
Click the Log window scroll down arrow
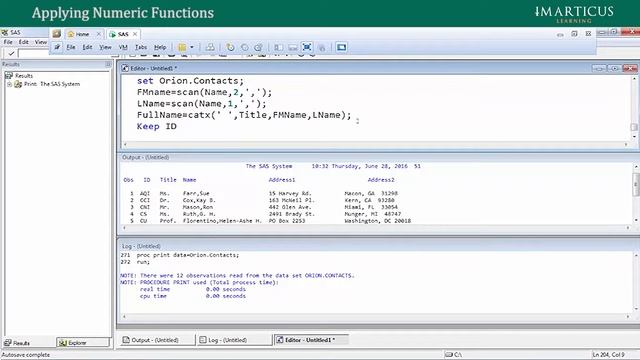pos(636,309)
